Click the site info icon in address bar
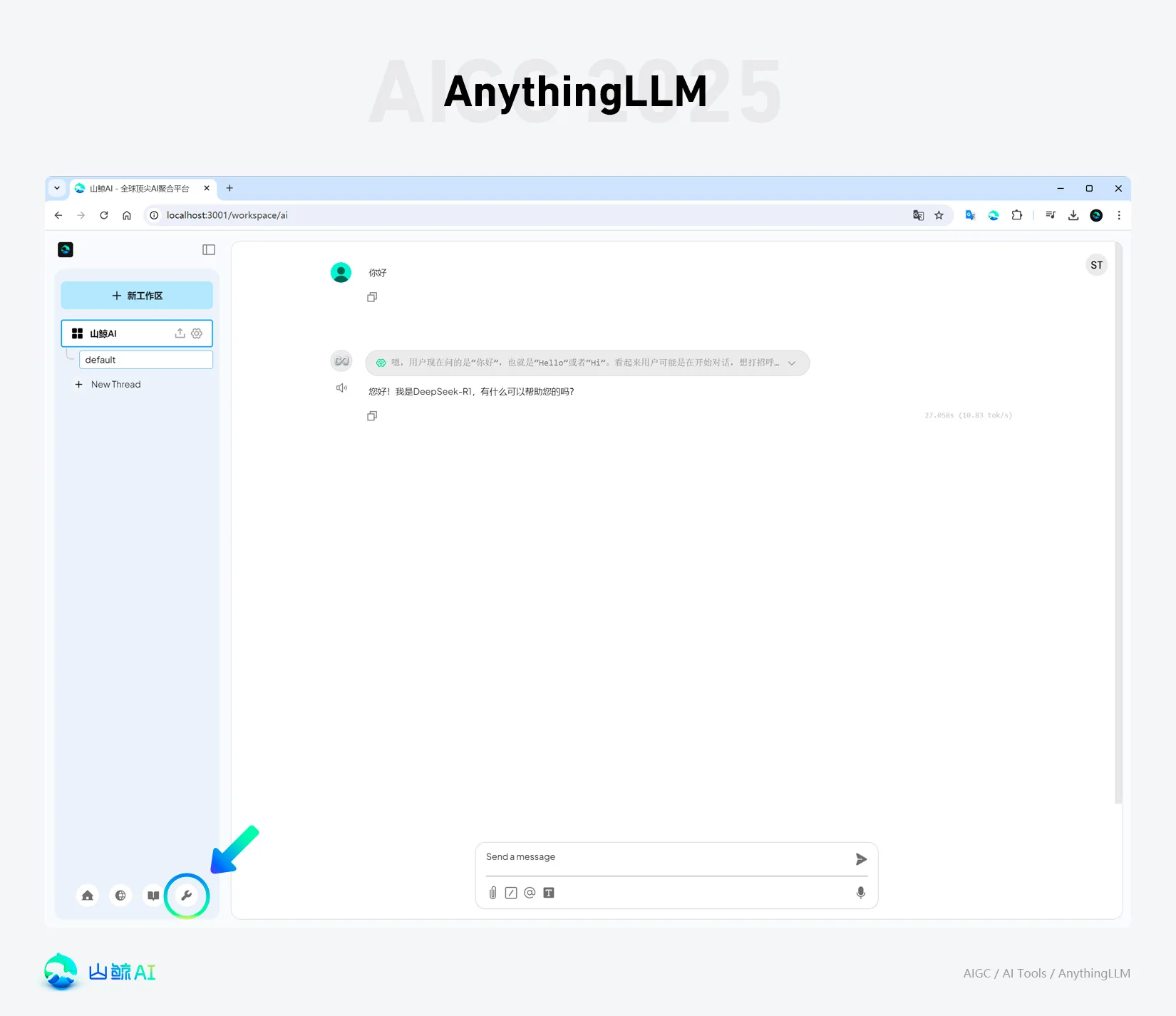The width and height of the screenshot is (1176, 1016). [x=154, y=215]
